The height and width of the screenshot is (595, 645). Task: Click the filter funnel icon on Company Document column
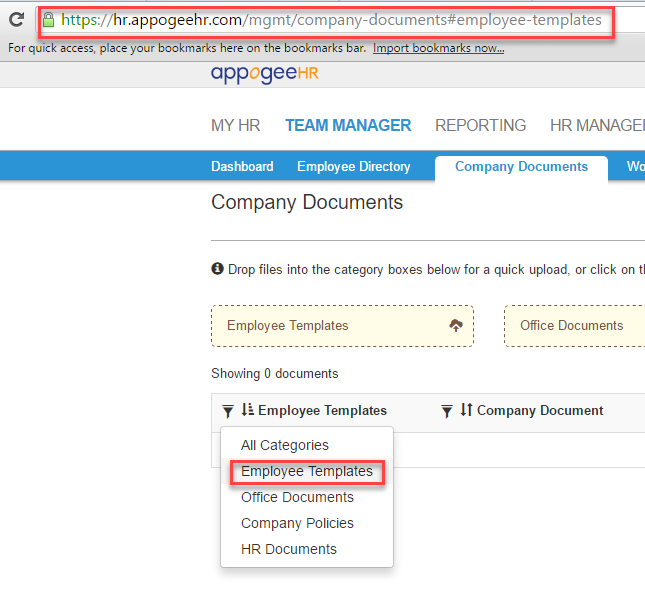447,411
